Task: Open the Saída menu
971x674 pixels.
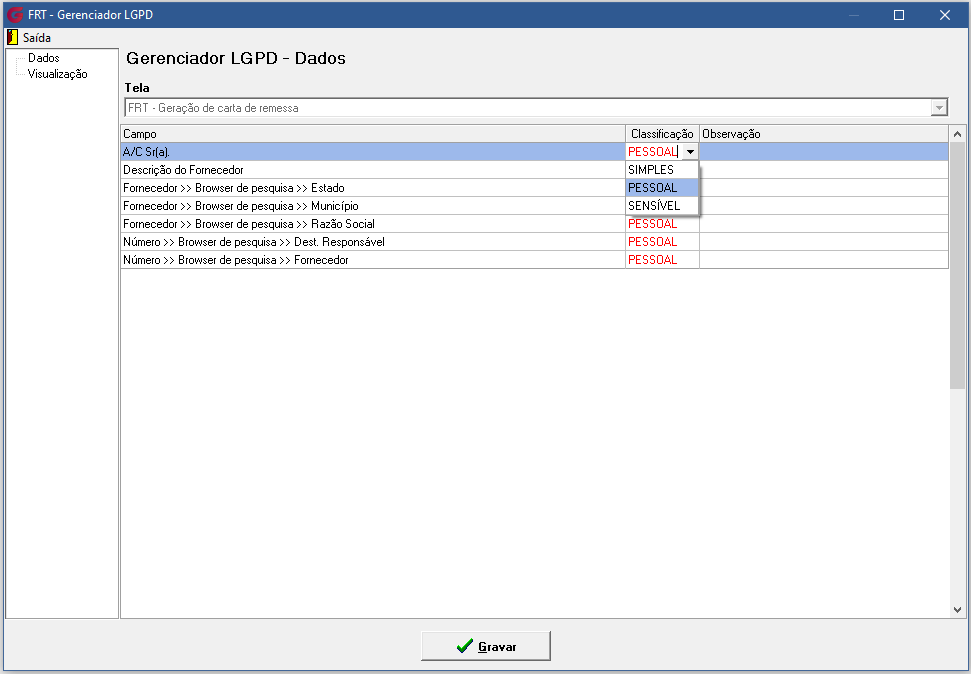Action: pyautogui.click(x=37, y=38)
